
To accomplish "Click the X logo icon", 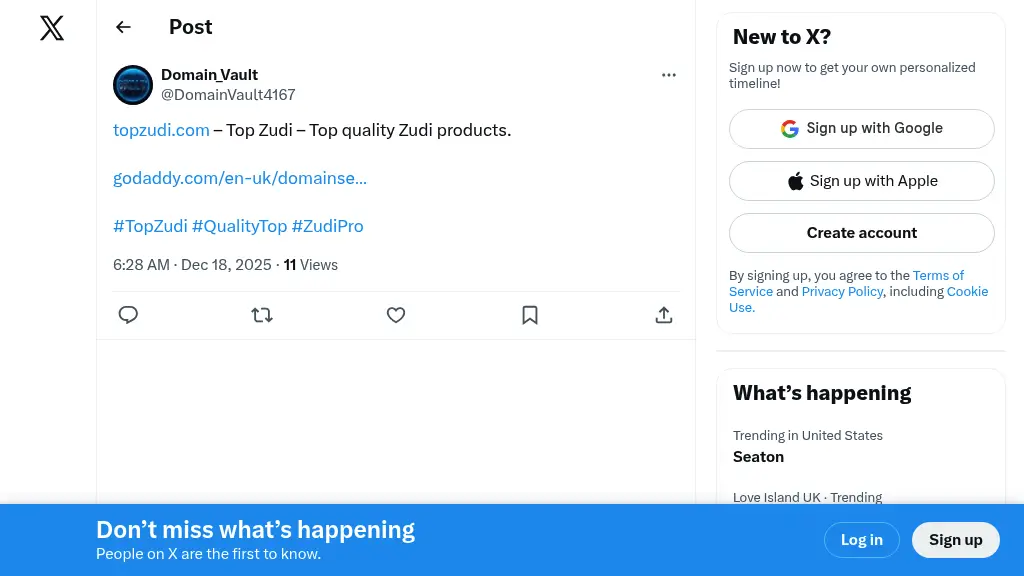I will 52,28.
